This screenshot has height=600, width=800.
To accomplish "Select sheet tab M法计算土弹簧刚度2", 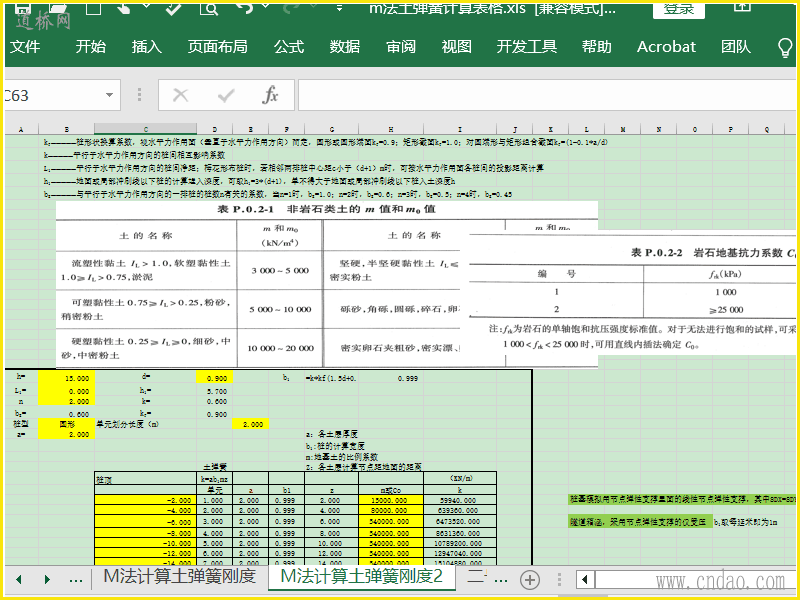I will [362, 577].
